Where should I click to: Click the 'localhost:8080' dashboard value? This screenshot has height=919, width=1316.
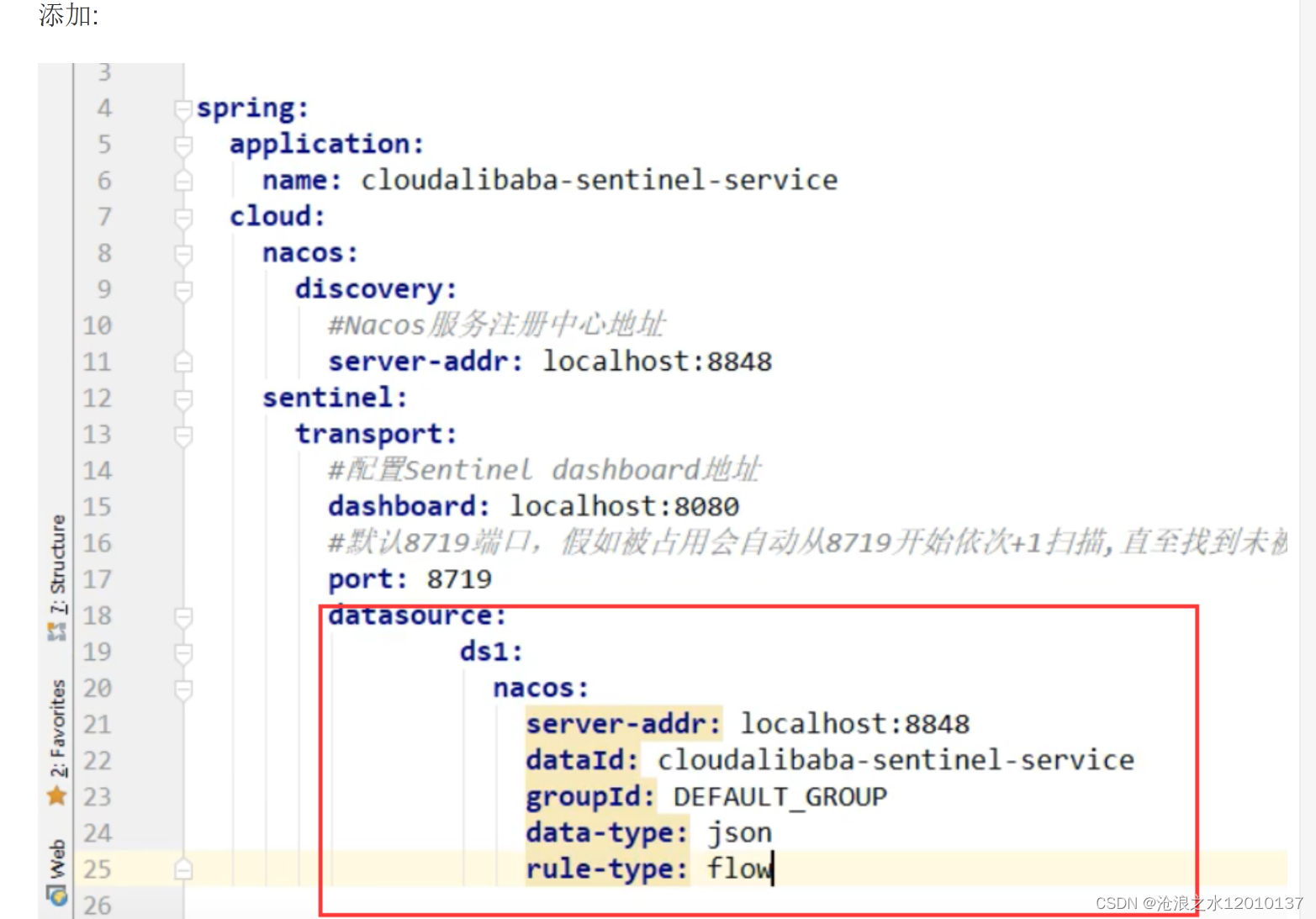[x=625, y=506]
